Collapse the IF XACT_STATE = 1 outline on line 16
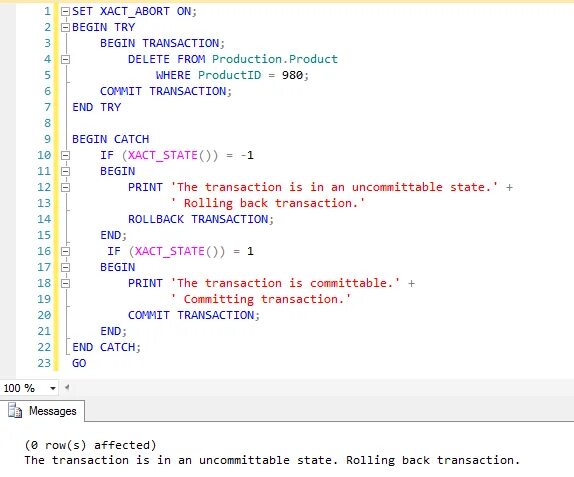This screenshot has width=574, height=477. tap(65, 251)
